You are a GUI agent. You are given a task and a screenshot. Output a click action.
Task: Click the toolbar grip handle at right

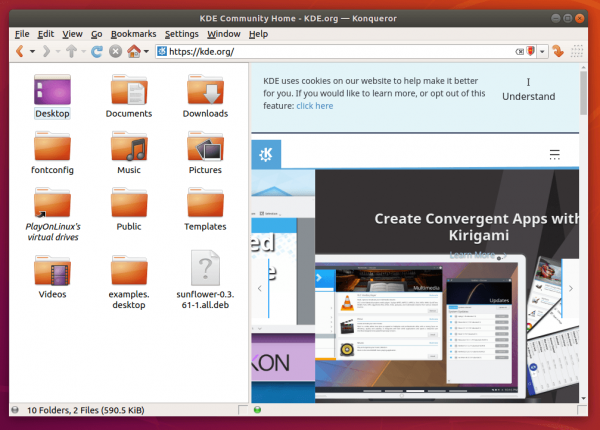tap(577, 51)
